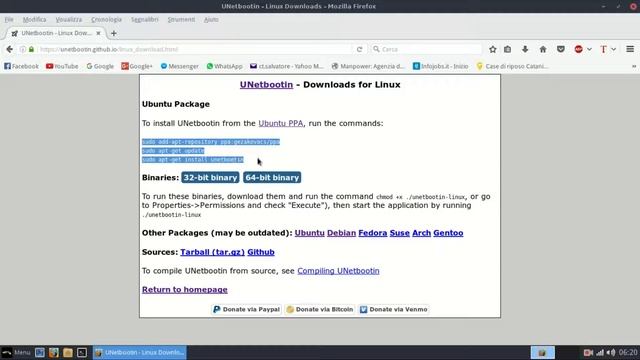Open the YouTube bookmark

(62, 66)
